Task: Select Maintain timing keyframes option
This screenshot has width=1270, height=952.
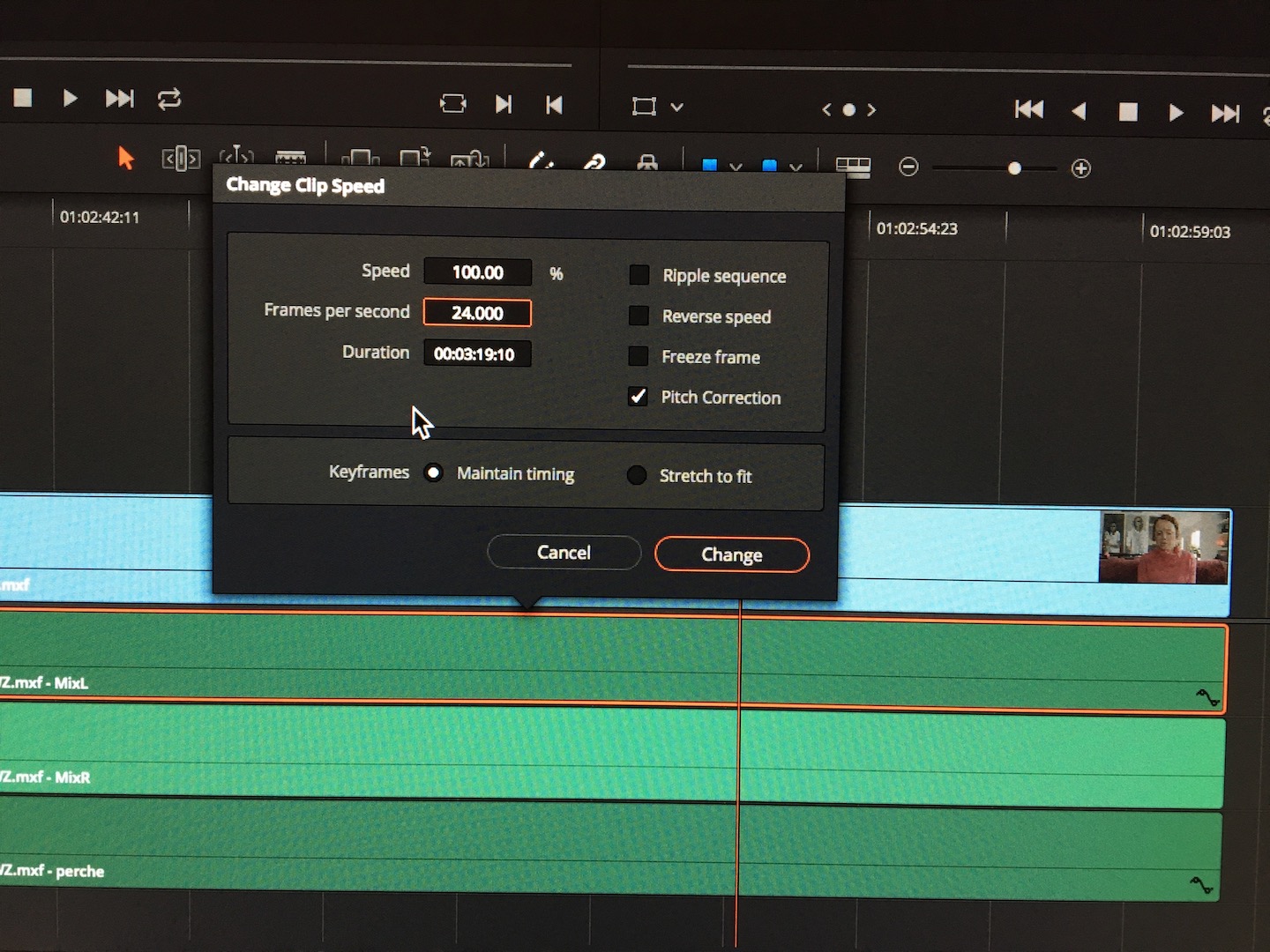Action: point(433,472)
